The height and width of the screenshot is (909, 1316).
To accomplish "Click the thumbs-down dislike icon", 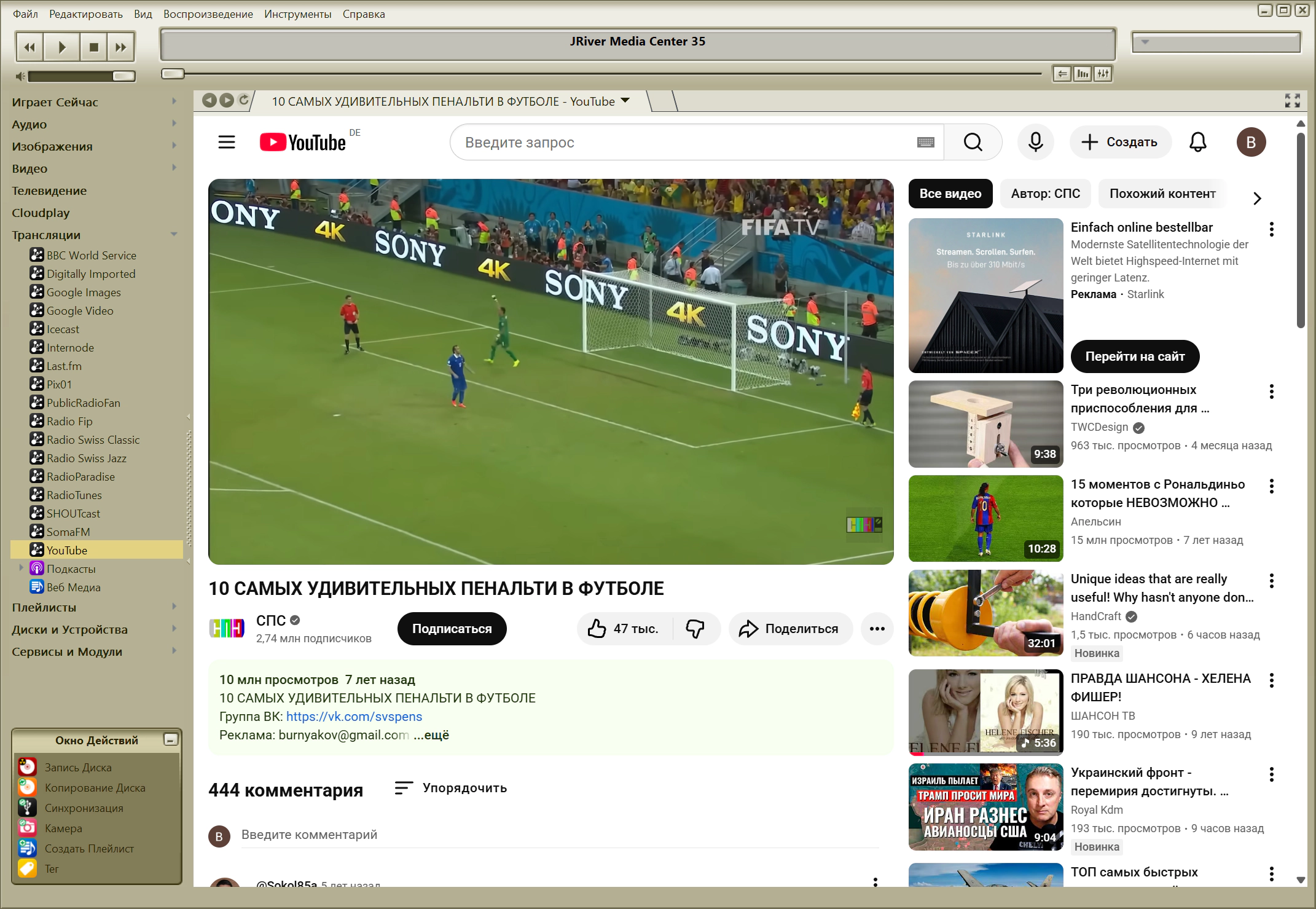I will [695, 628].
